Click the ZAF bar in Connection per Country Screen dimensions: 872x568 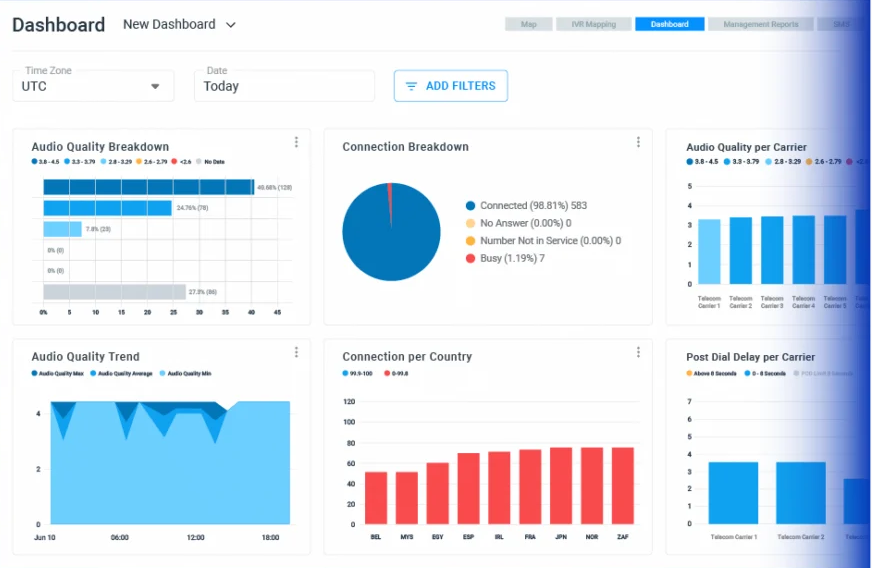coord(623,486)
